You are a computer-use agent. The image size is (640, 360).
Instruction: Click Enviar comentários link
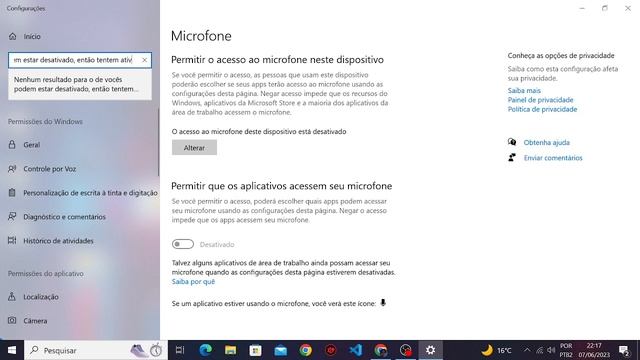click(553, 158)
